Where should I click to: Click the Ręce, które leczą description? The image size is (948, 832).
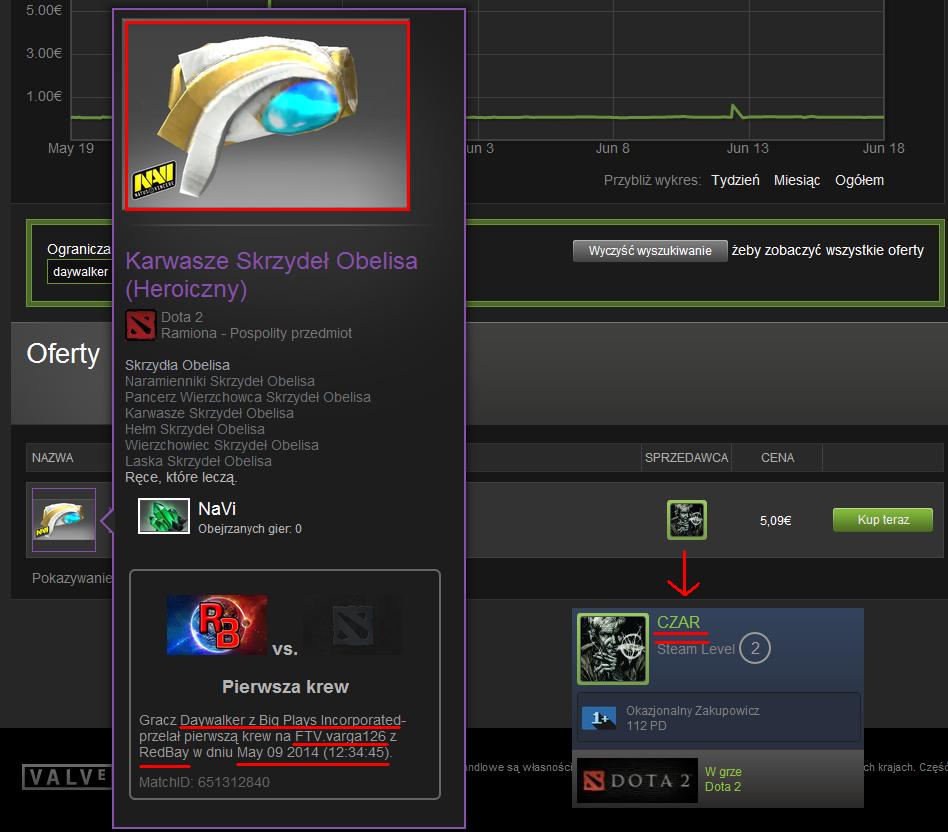[x=181, y=478]
